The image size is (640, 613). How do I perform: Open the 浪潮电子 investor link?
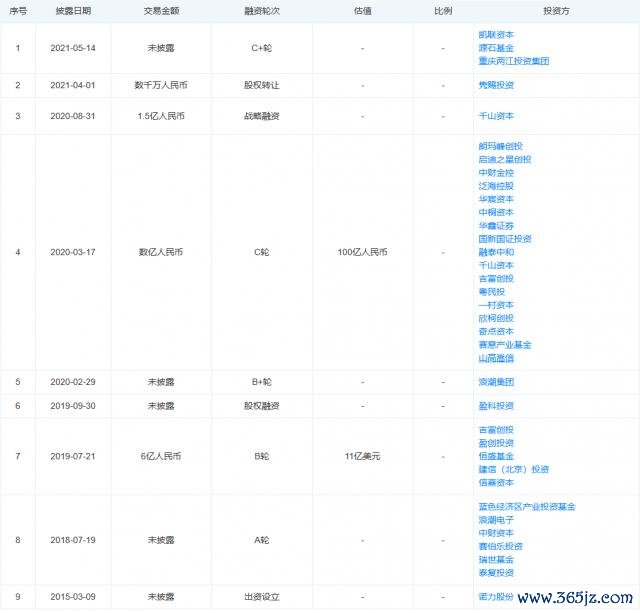496,520
